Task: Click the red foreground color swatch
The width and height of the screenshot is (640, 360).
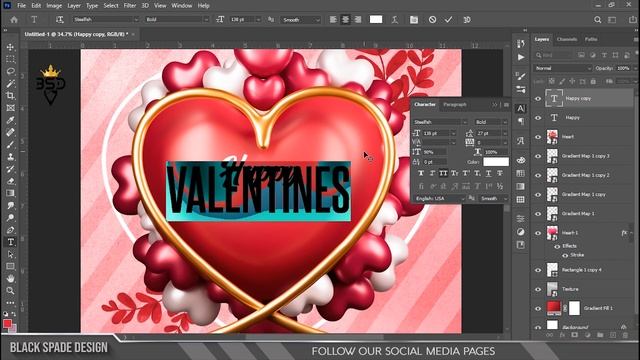Action: [7, 324]
